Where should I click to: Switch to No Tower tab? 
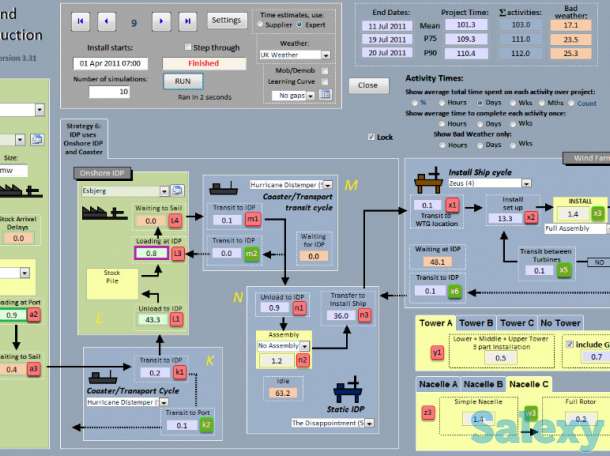tap(560, 323)
